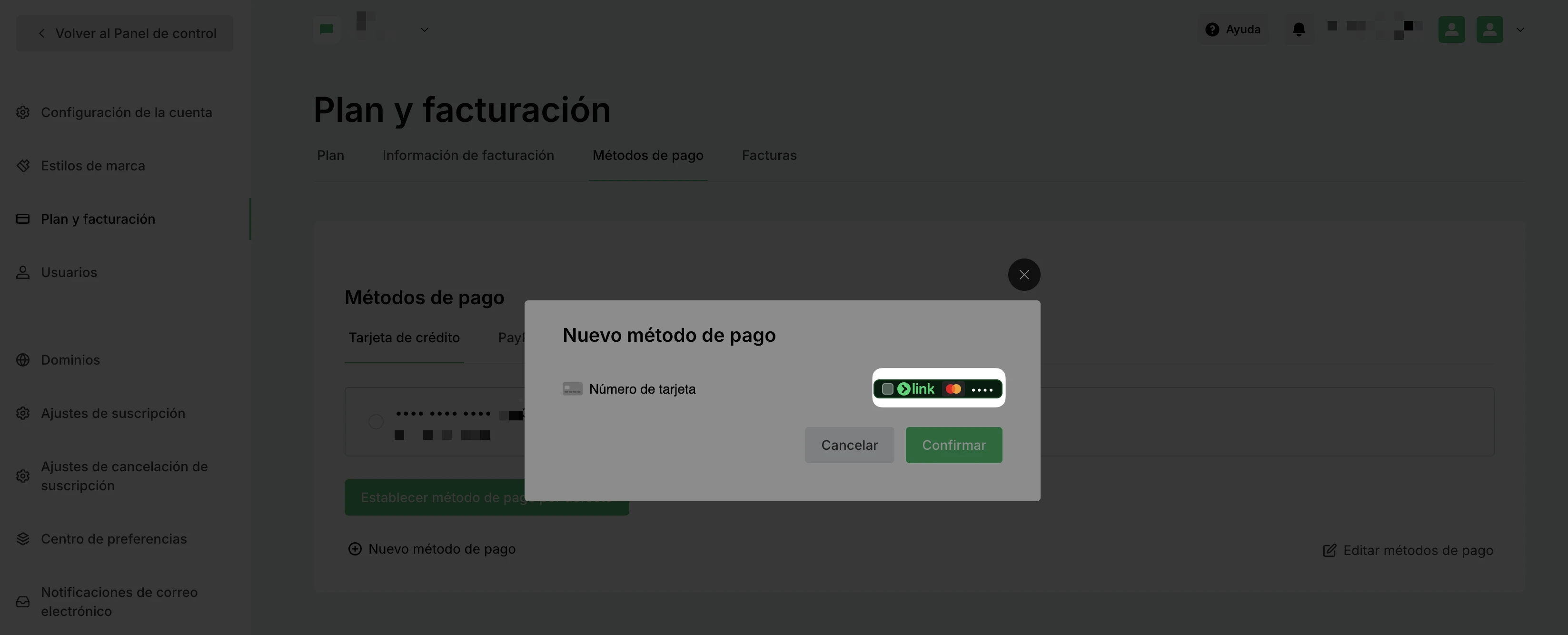Open Notificaciones de correo electrónico

click(107, 602)
